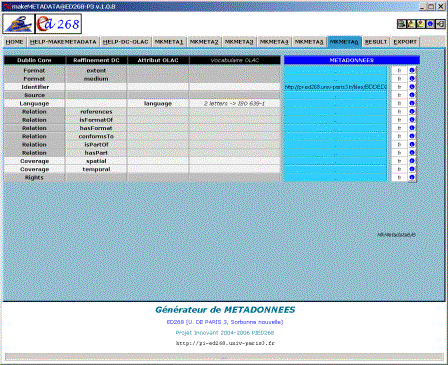This screenshot has width=448, height=365.
Task: Click the metadata field for Language
Action: 335,103
